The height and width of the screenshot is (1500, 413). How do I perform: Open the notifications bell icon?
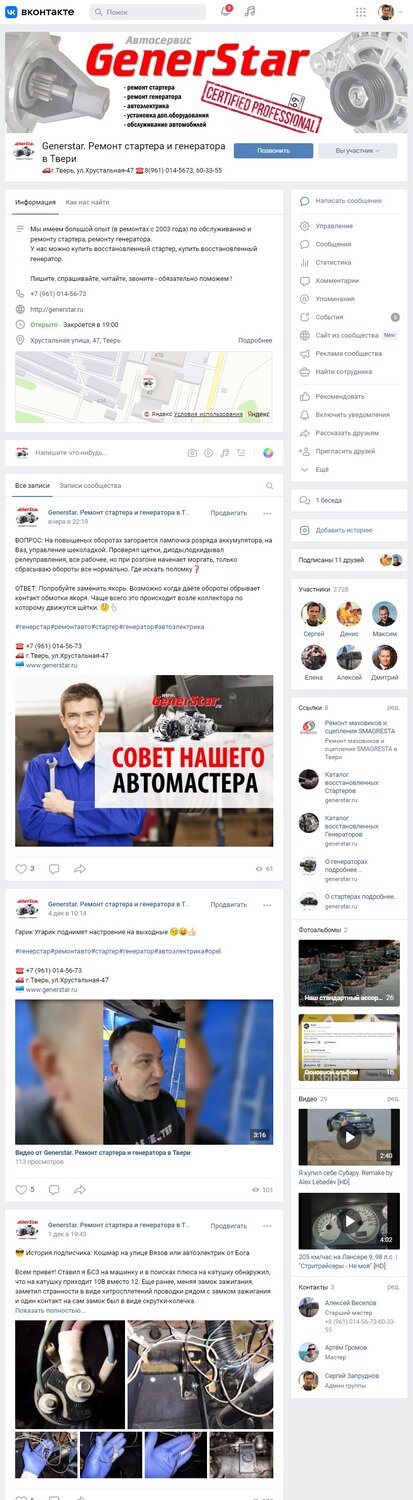(x=226, y=12)
